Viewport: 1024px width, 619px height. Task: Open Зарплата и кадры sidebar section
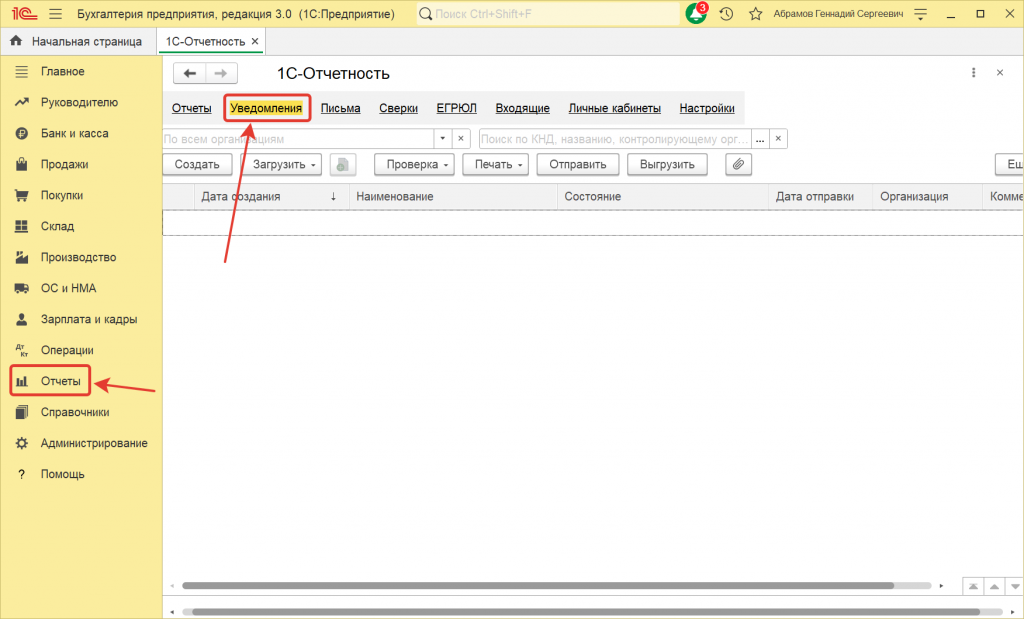[x=89, y=320]
